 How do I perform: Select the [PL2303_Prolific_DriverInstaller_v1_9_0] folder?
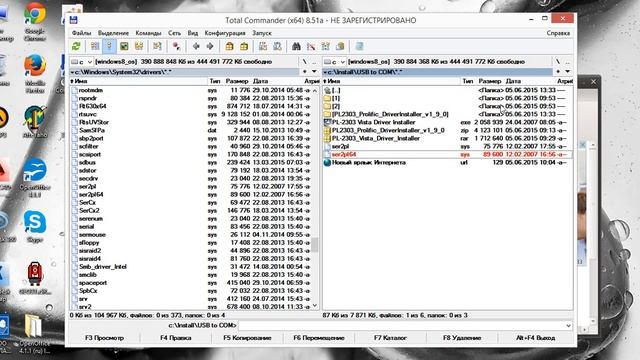pyautogui.click(x=447, y=114)
